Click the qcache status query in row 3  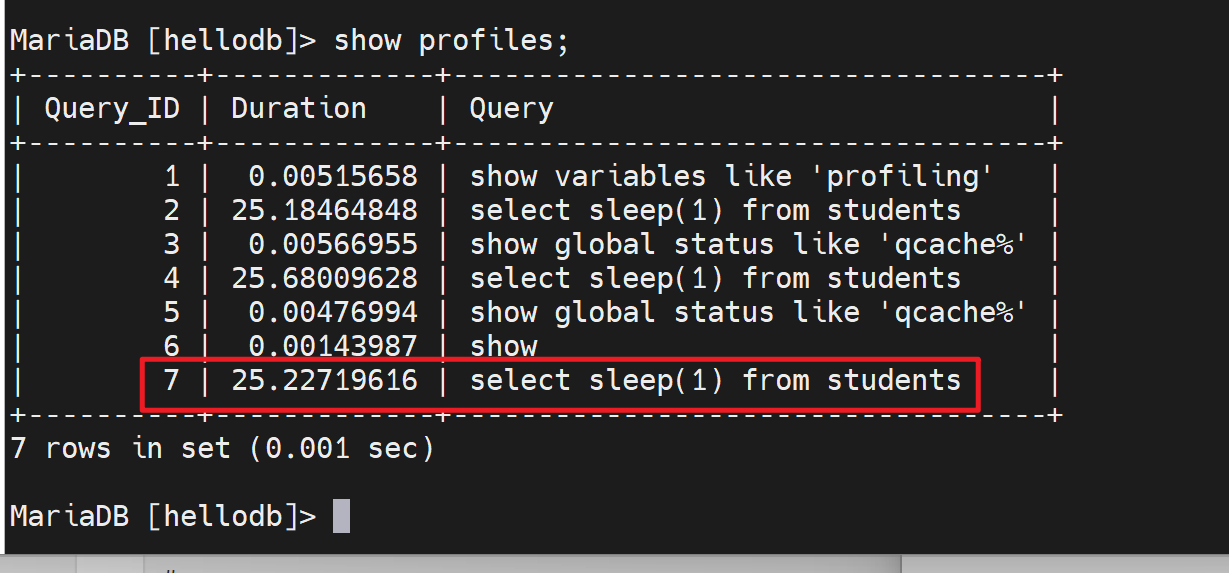click(x=748, y=245)
